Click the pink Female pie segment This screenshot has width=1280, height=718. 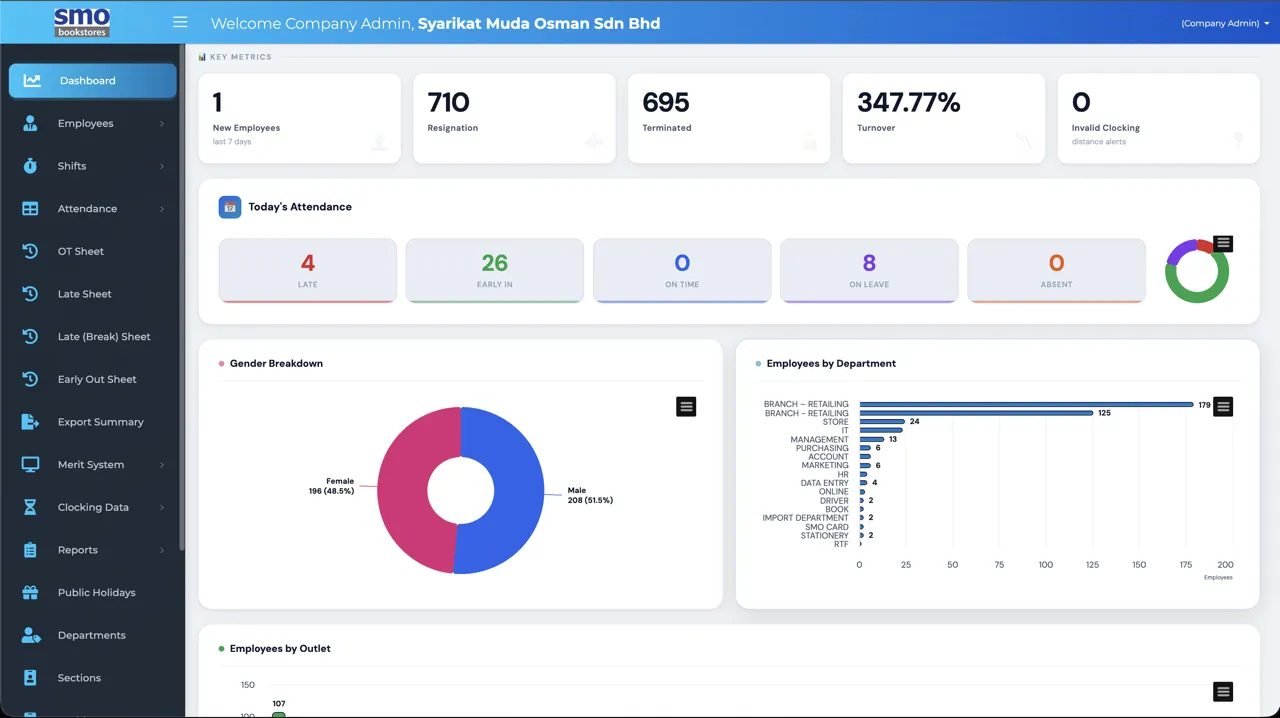(403, 490)
